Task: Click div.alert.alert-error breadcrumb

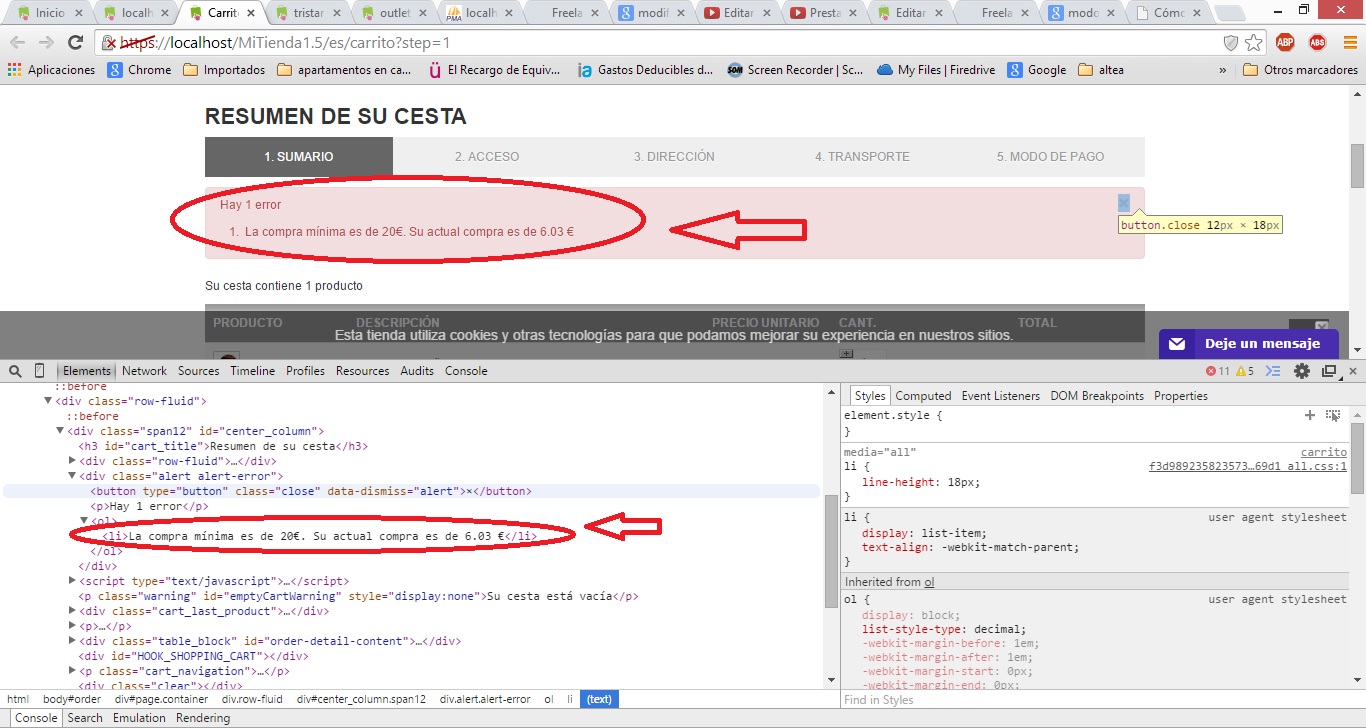Action: (485, 700)
